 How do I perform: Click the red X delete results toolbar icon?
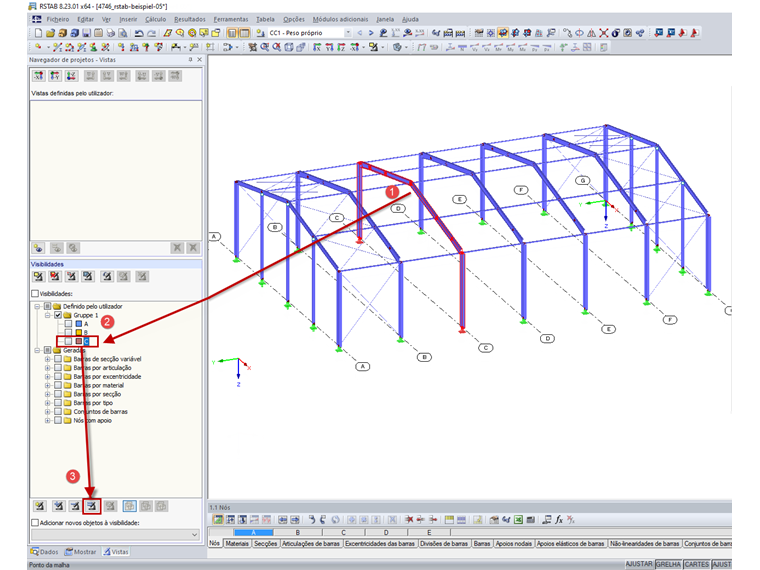coord(603,33)
